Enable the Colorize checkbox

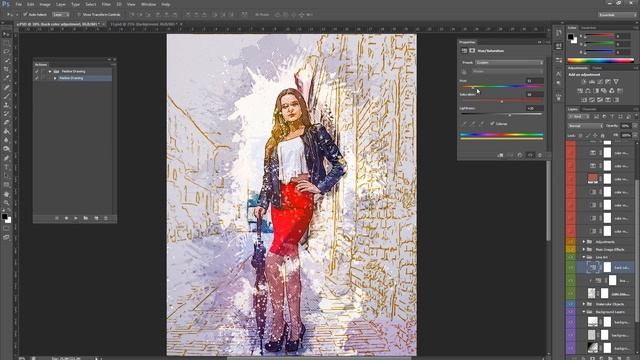[x=492, y=124]
